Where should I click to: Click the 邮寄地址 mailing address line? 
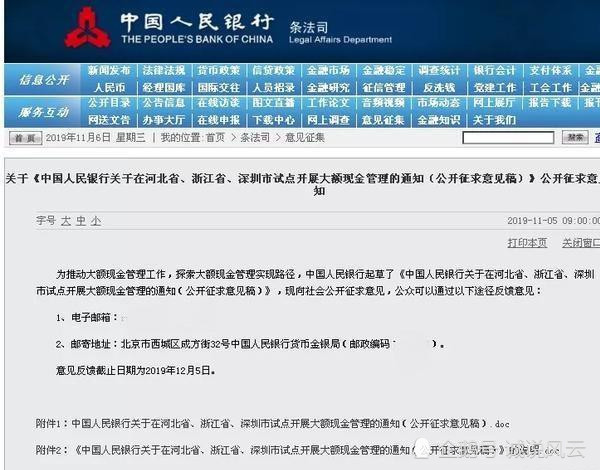[250, 344]
